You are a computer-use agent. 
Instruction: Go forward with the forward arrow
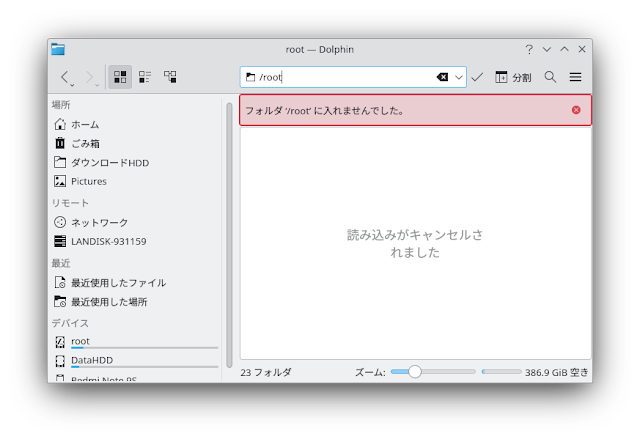(89, 77)
